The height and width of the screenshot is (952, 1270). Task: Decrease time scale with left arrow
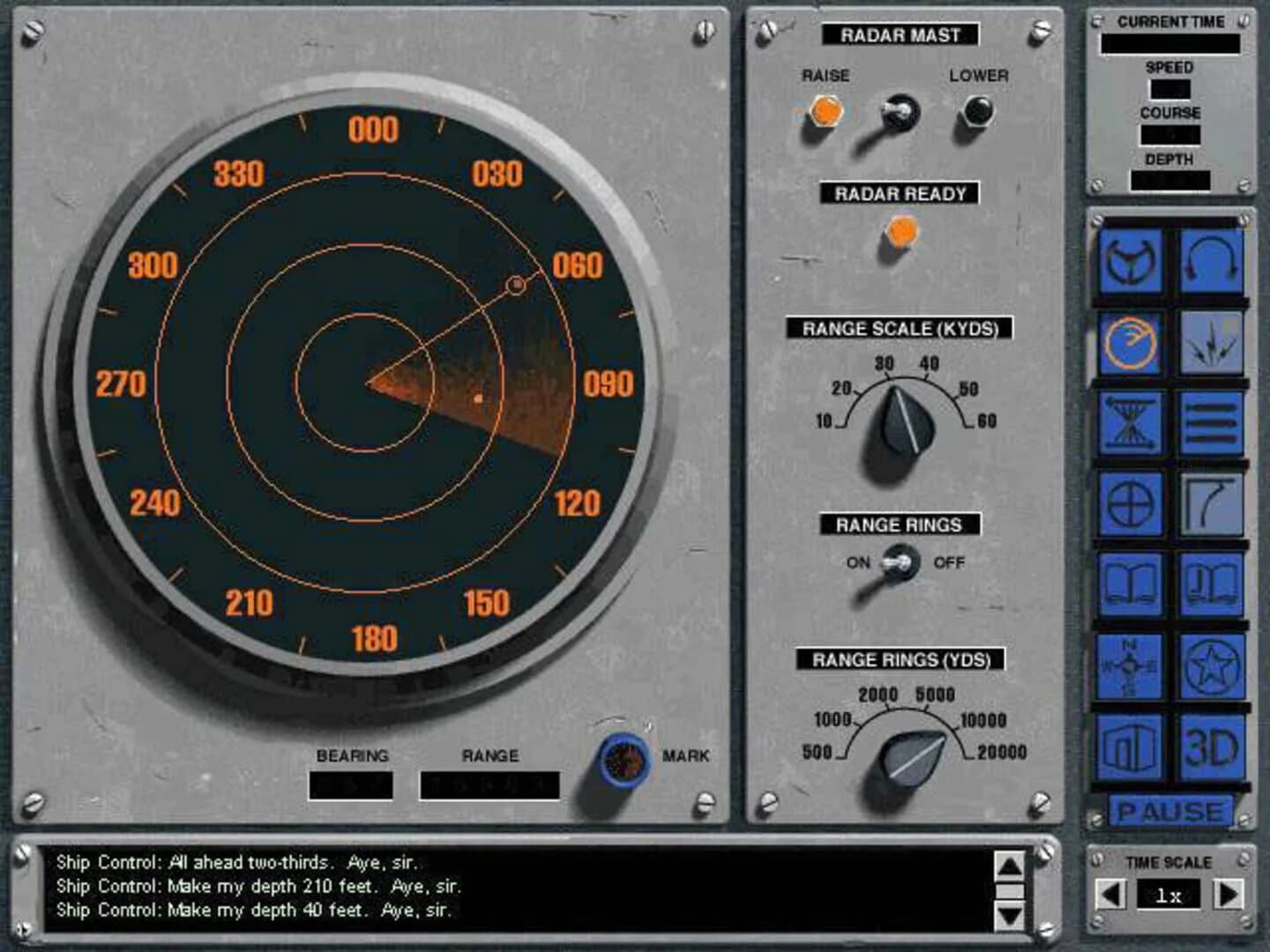tap(1113, 892)
